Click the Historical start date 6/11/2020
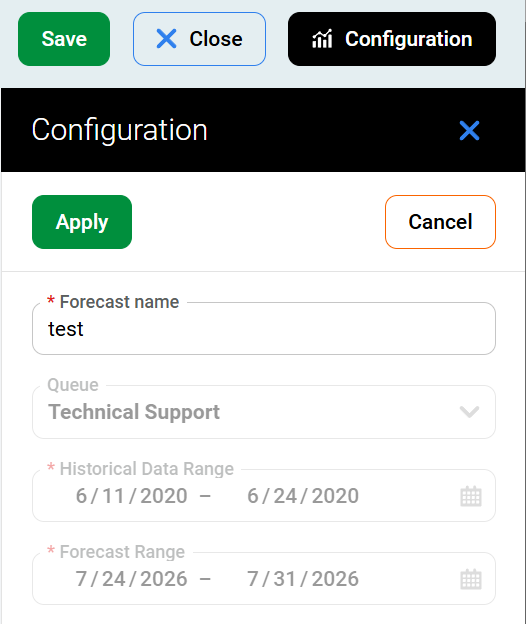This screenshot has width=526, height=624. [x=132, y=496]
